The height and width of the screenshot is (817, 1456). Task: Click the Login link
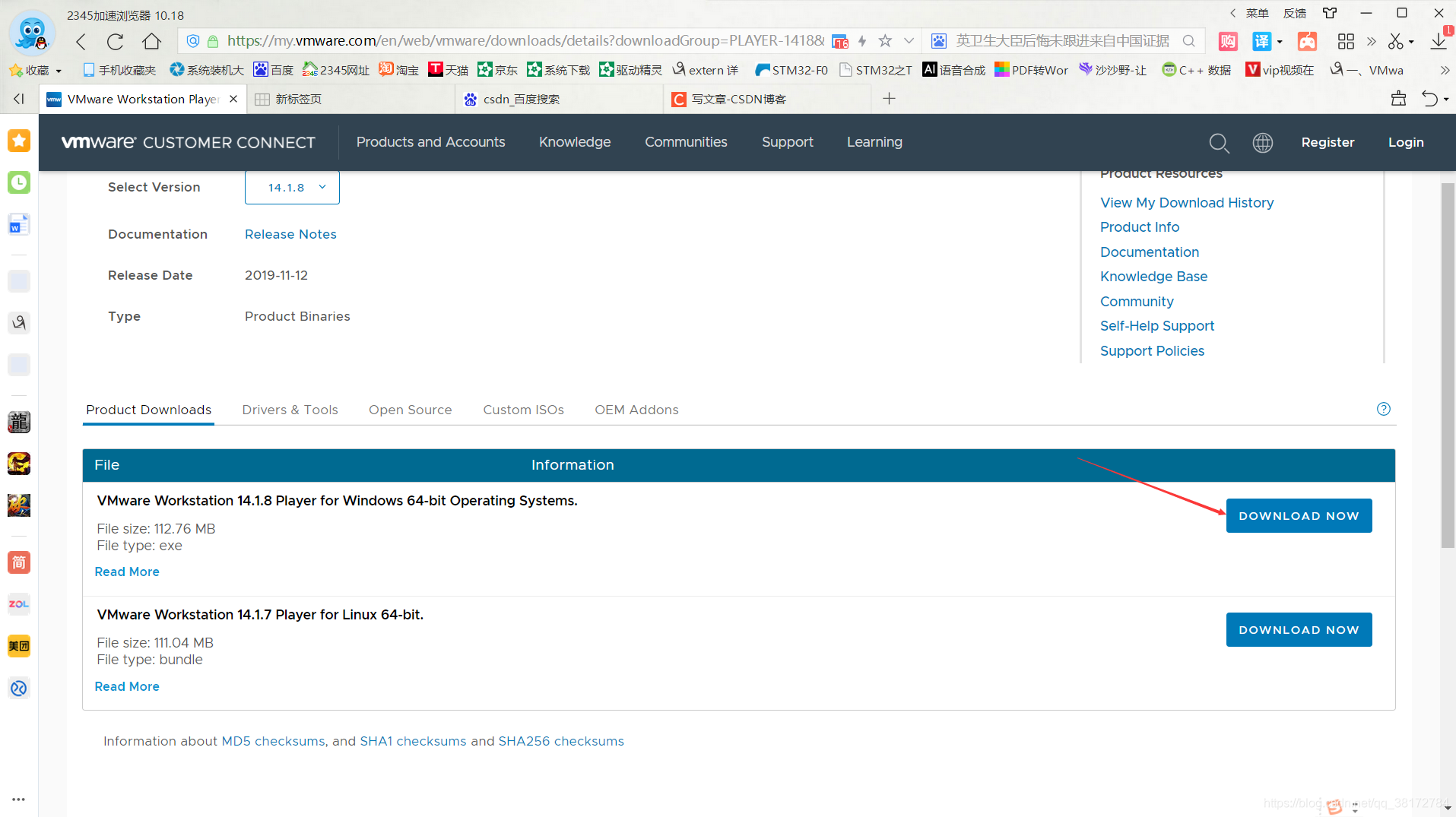pos(1406,142)
